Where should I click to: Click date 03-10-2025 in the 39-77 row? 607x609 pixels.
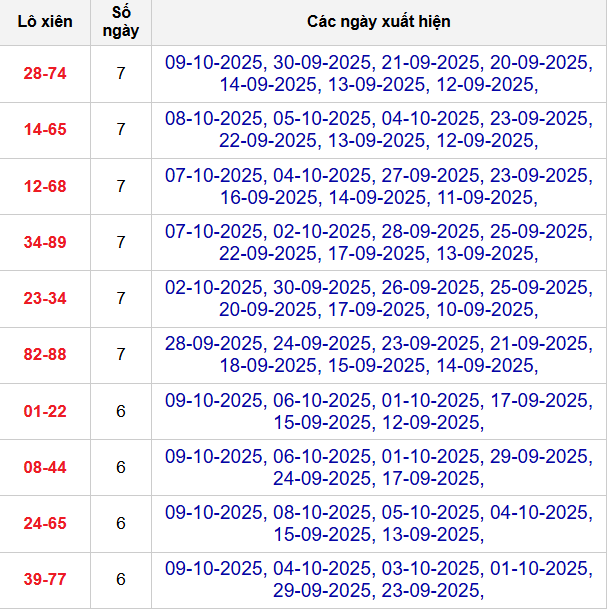pos(430,568)
